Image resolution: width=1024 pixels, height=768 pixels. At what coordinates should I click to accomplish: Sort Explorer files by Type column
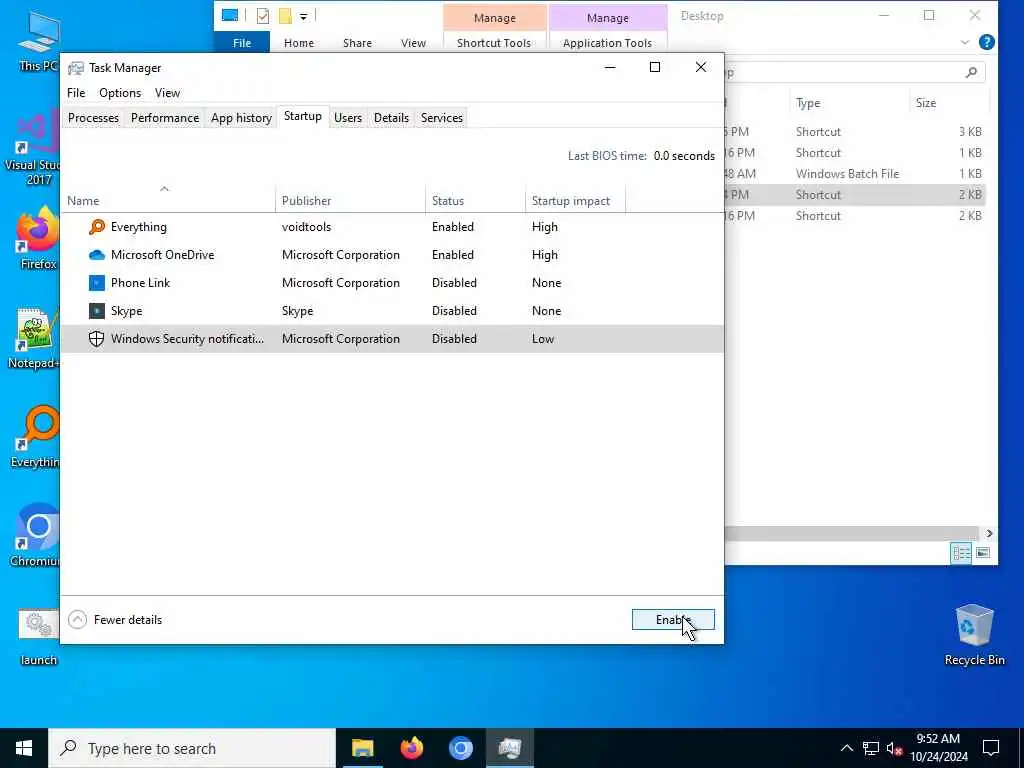pos(850,103)
